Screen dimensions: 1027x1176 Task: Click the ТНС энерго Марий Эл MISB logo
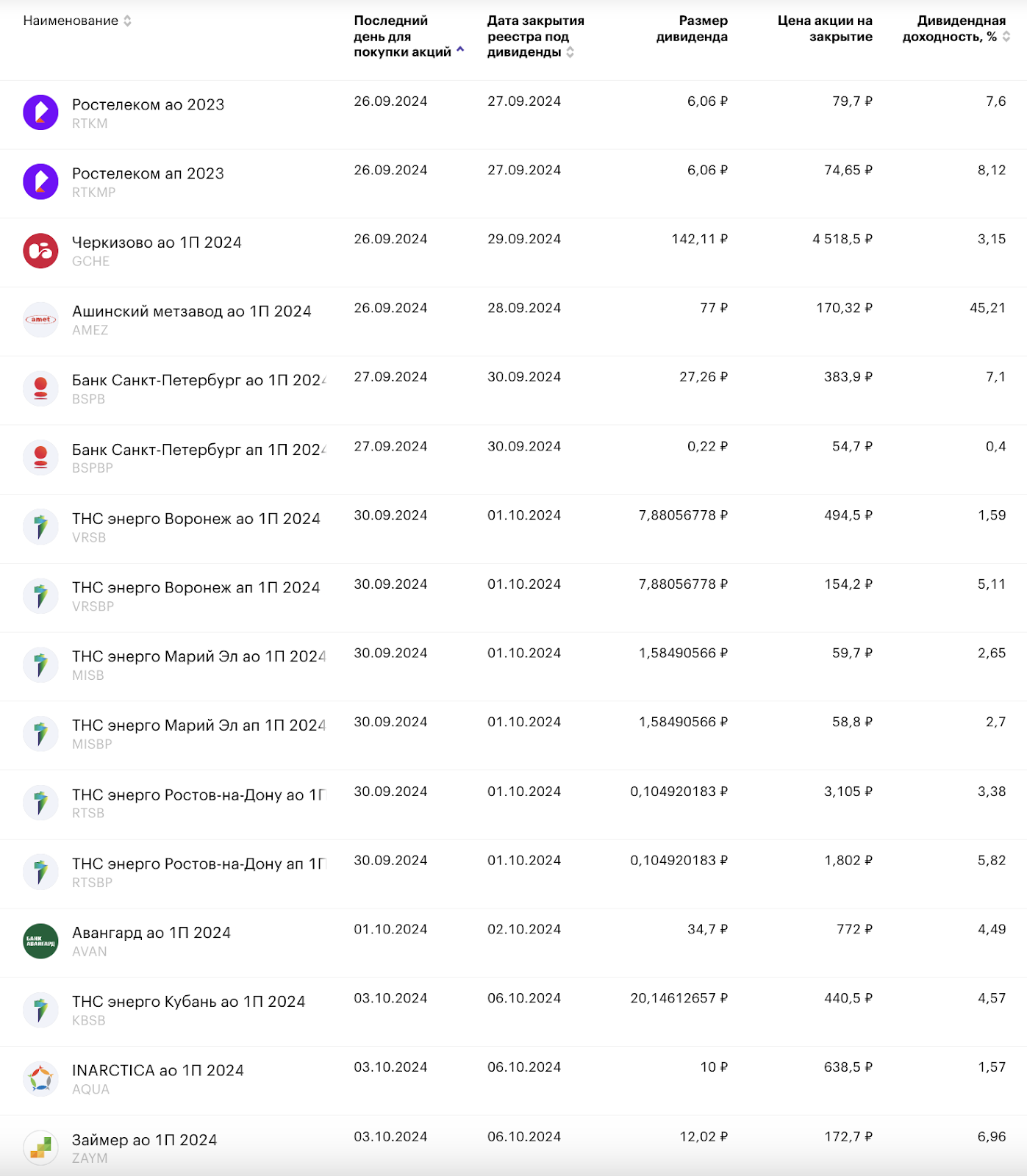click(x=40, y=665)
